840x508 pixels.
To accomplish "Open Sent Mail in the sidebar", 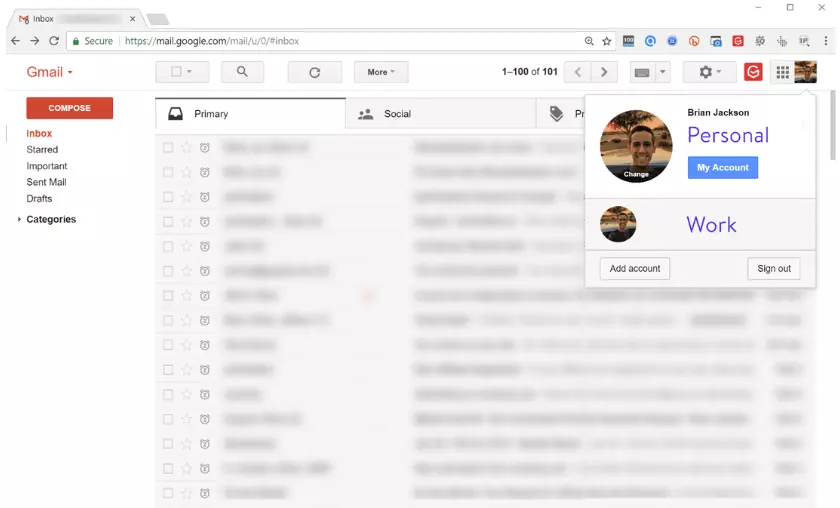I will (x=46, y=182).
